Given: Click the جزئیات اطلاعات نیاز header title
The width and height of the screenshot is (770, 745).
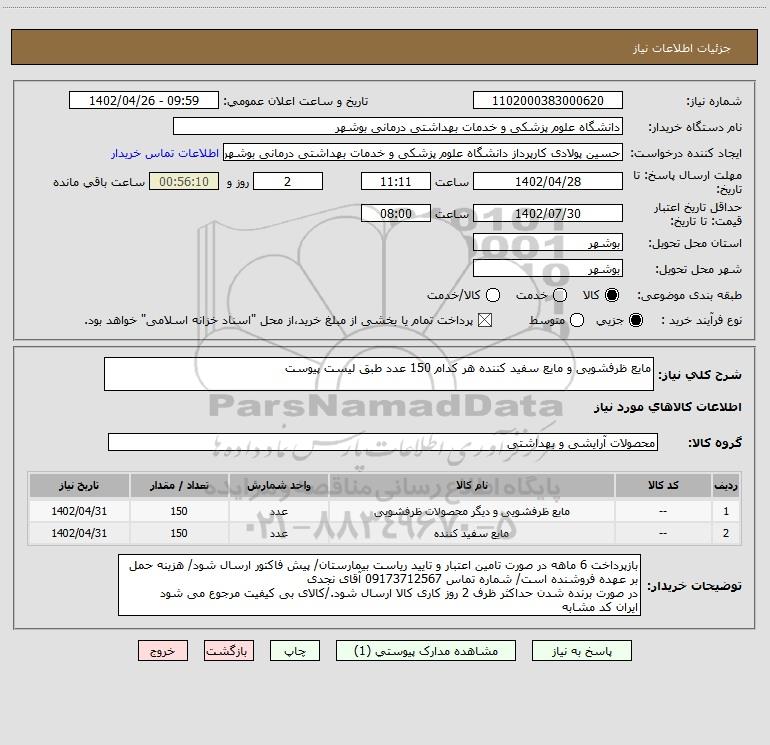Looking at the screenshot, I should pyautogui.click(x=682, y=48).
